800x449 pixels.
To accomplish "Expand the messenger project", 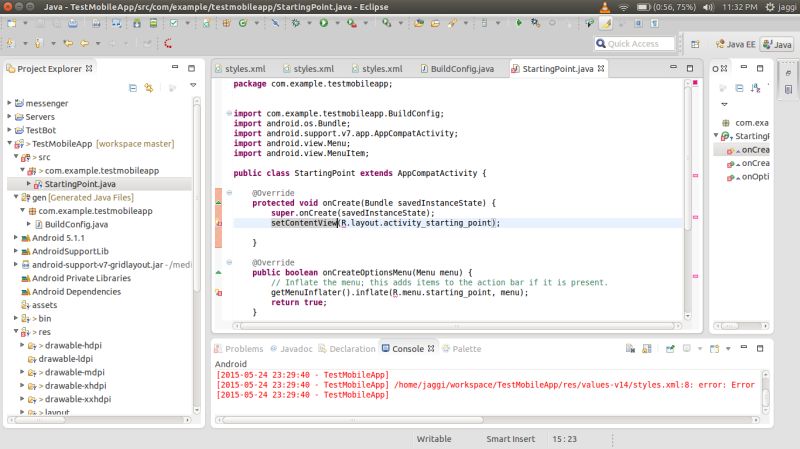I will (9, 103).
